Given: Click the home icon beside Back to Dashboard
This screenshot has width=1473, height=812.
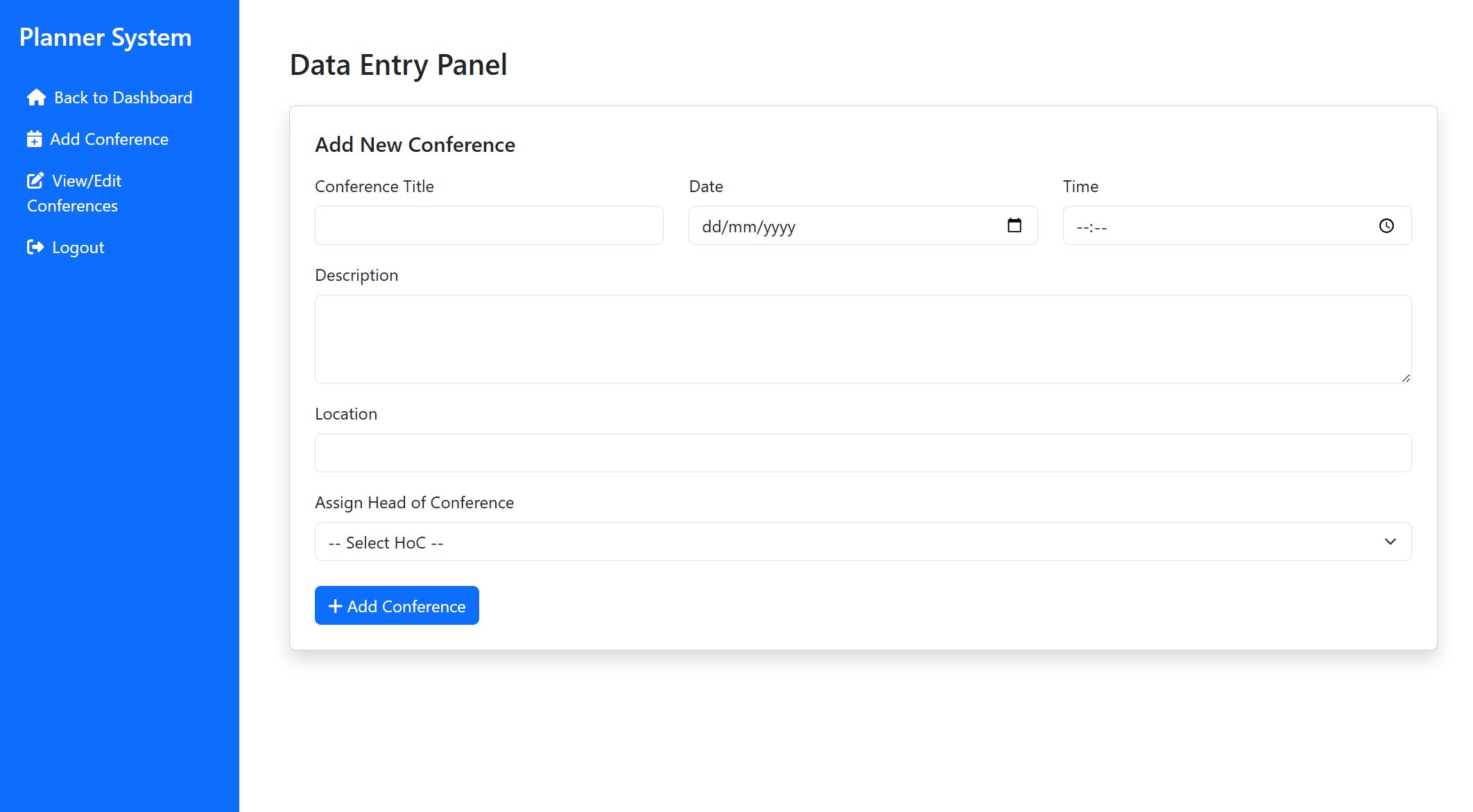Looking at the screenshot, I should click(x=36, y=98).
